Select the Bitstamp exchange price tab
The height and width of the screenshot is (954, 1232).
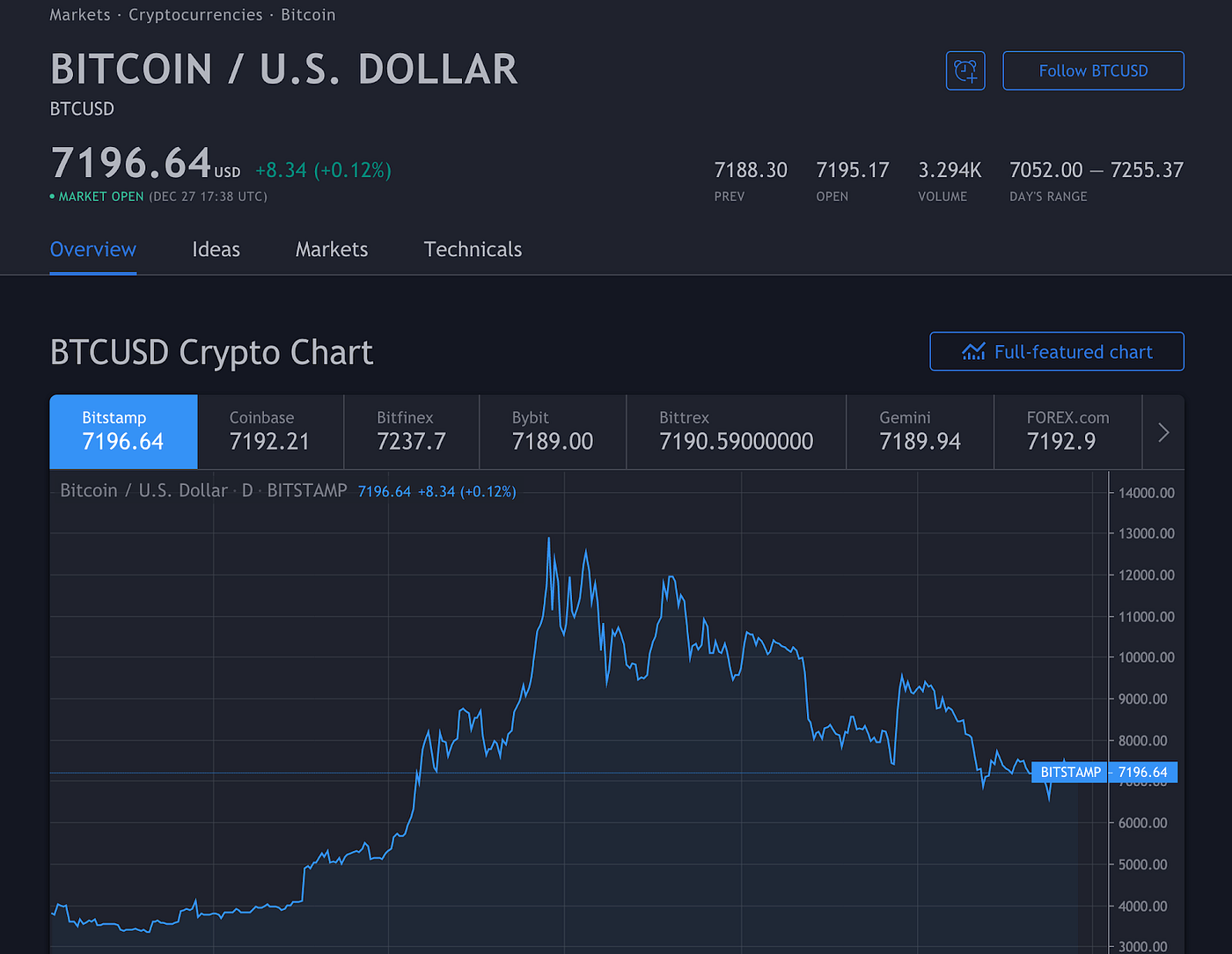coord(123,431)
